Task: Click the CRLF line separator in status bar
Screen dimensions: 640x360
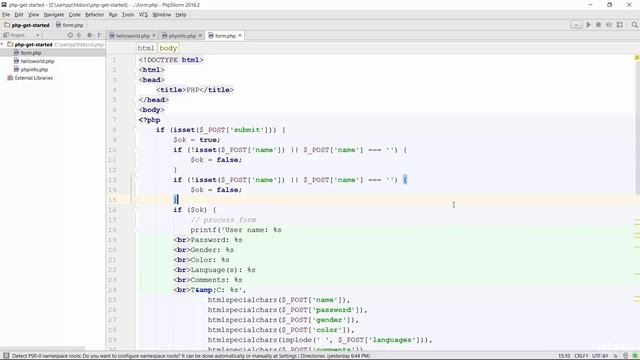Action: click(580, 356)
